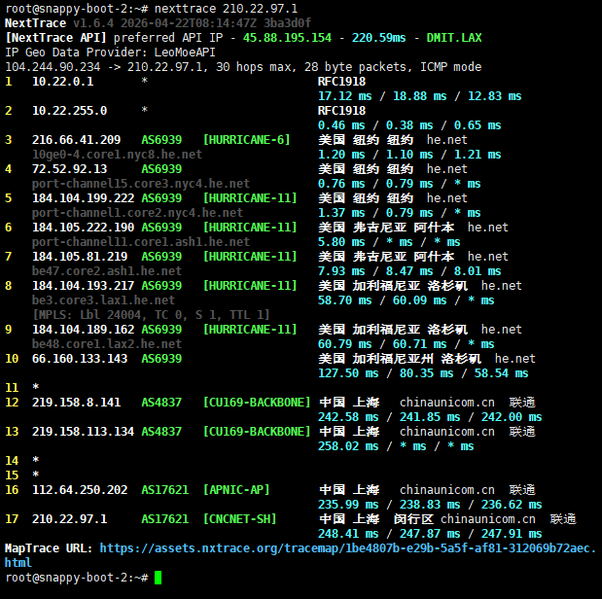602x599 pixels.
Task: Click hop 12 IP 219.158.8.141
Action: click(x=76, y=402)
